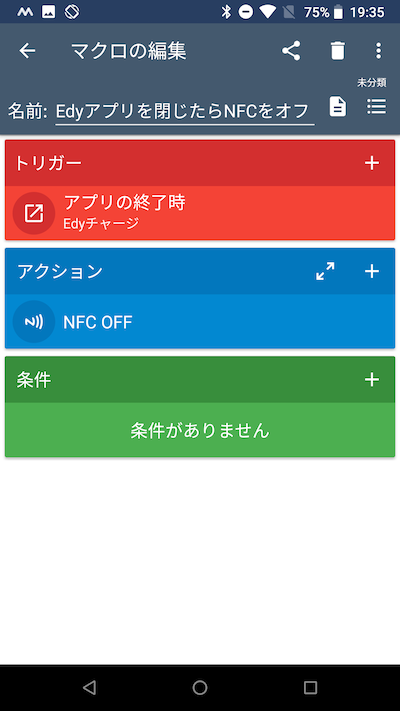The height and width of the screenshot is (711, 400).
Task: Open recent apps with square button
Action: pyautogui.click(x=310, y=688)
